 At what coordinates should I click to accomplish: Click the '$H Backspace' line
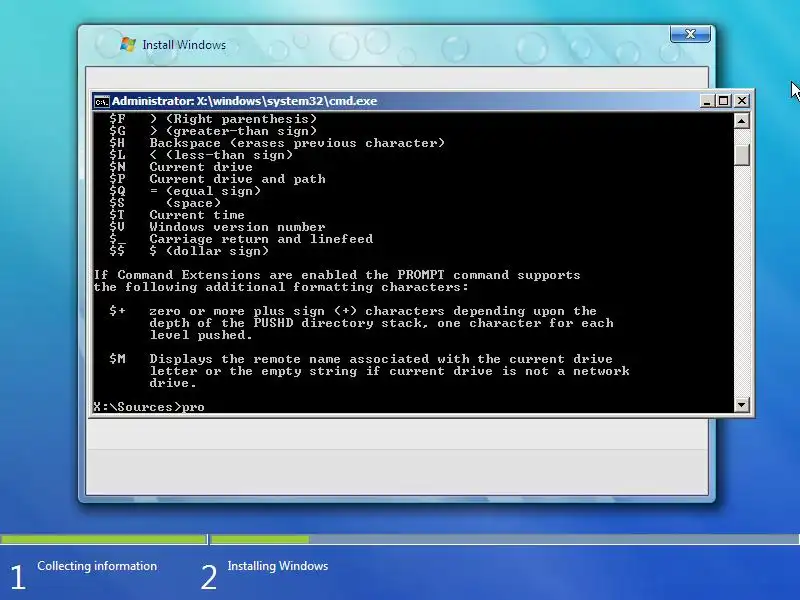click(277, 143)
